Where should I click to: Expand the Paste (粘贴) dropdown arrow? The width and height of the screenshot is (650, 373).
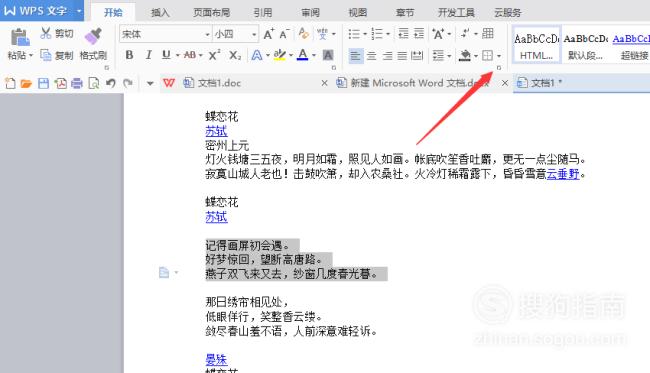[x=31, y=55]
